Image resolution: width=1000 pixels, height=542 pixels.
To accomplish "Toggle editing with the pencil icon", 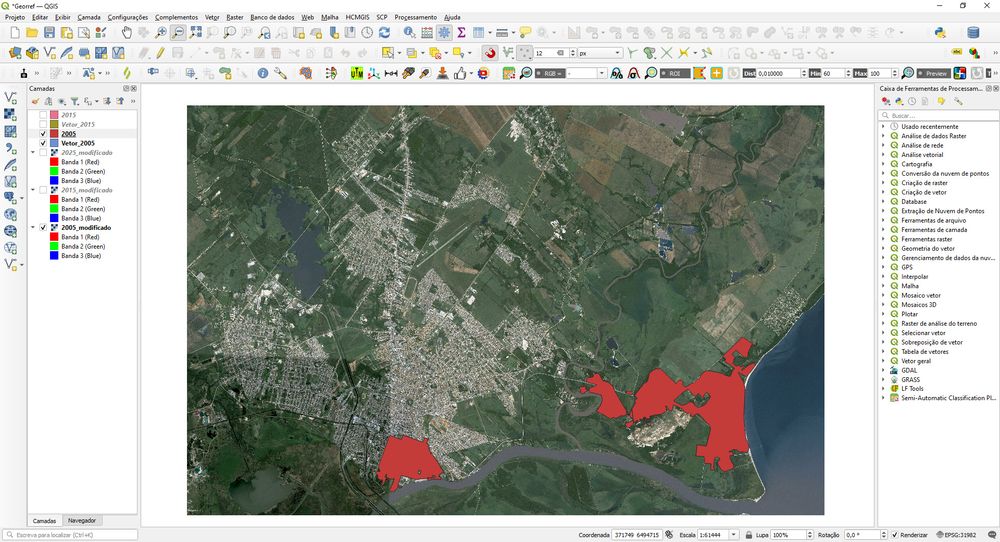I will coord(161,53).
